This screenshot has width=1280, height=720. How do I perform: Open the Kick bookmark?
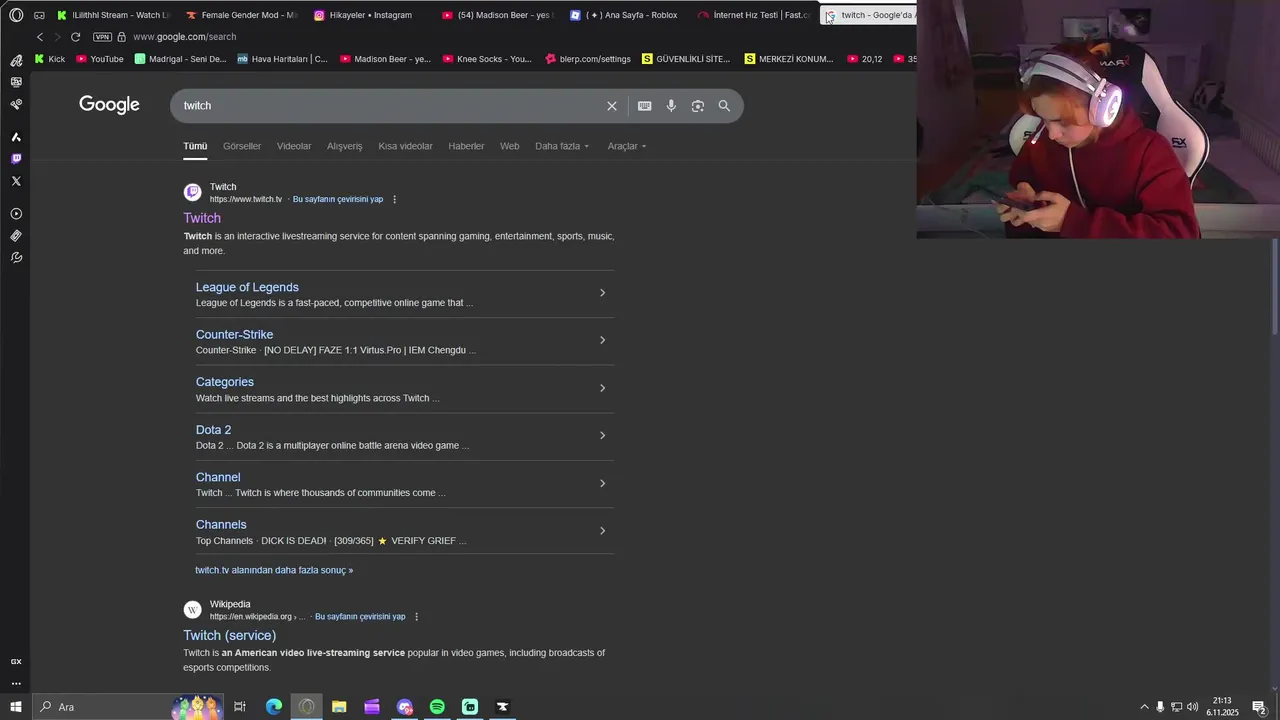[x=50, y=59]
